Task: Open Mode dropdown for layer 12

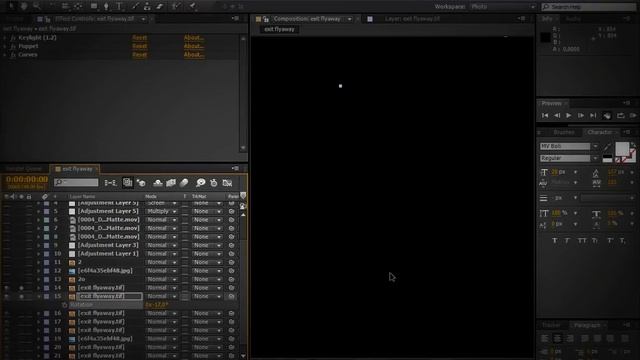Action: coord(161,271)
